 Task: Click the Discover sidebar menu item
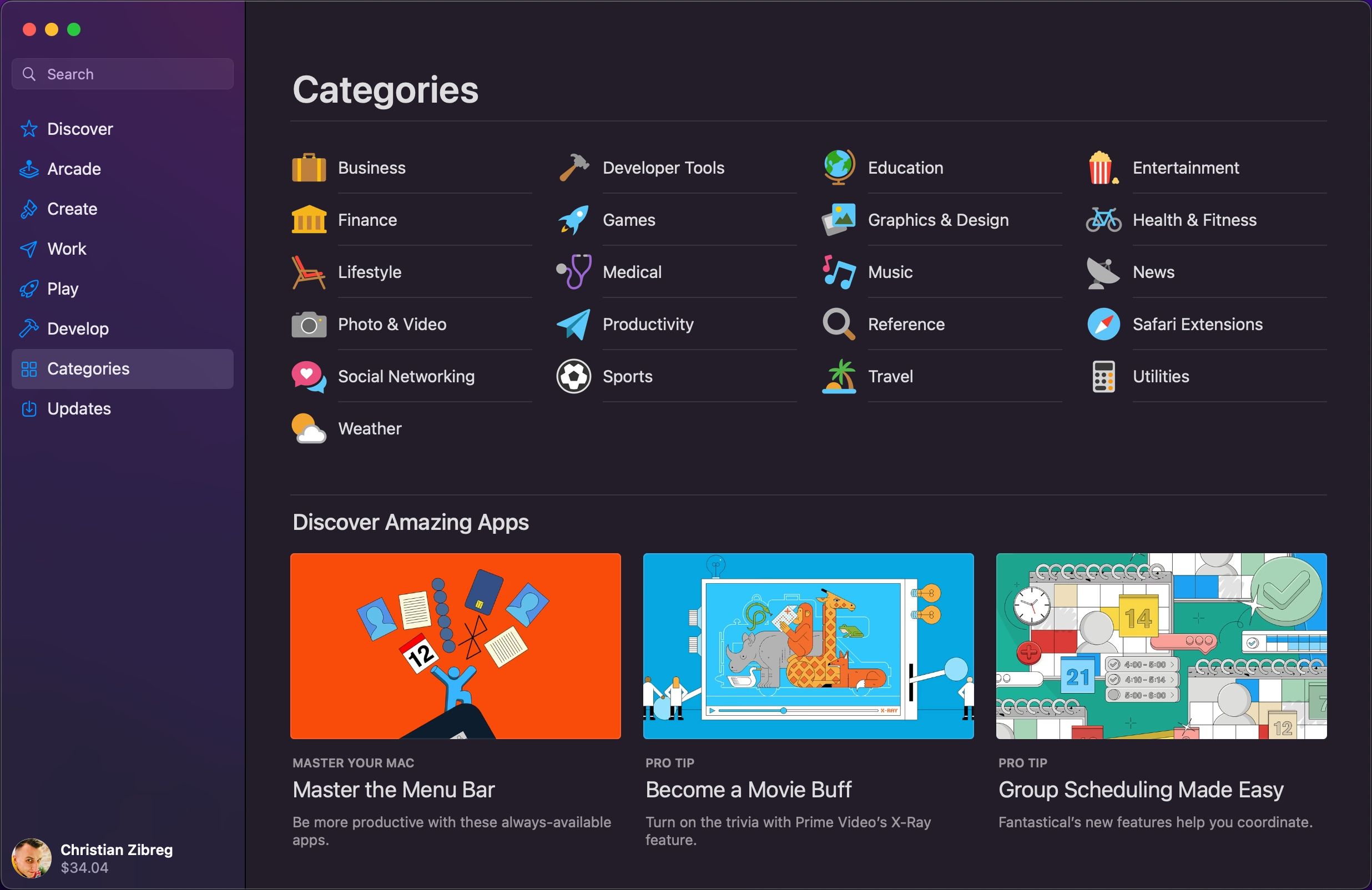80,128
